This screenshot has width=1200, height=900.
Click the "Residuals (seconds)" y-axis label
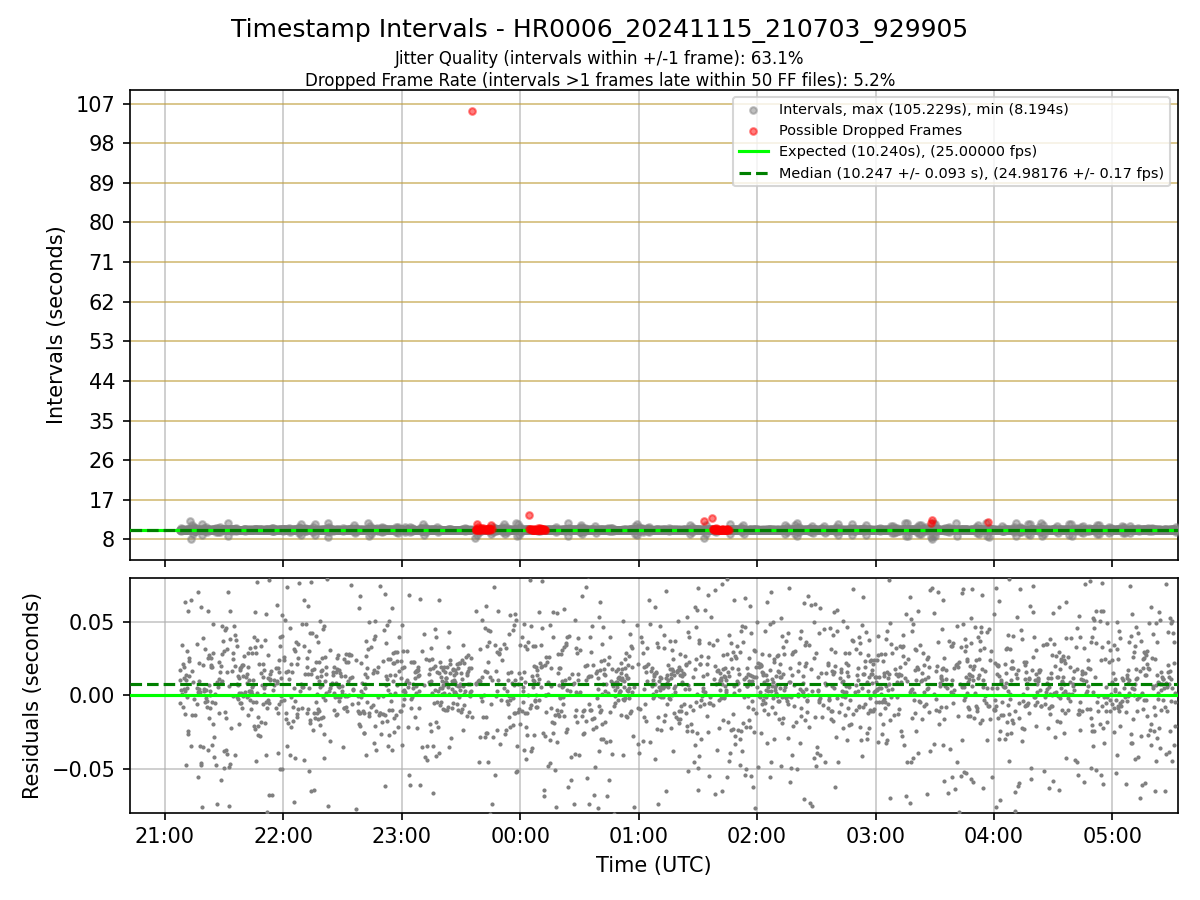point(32,696)
